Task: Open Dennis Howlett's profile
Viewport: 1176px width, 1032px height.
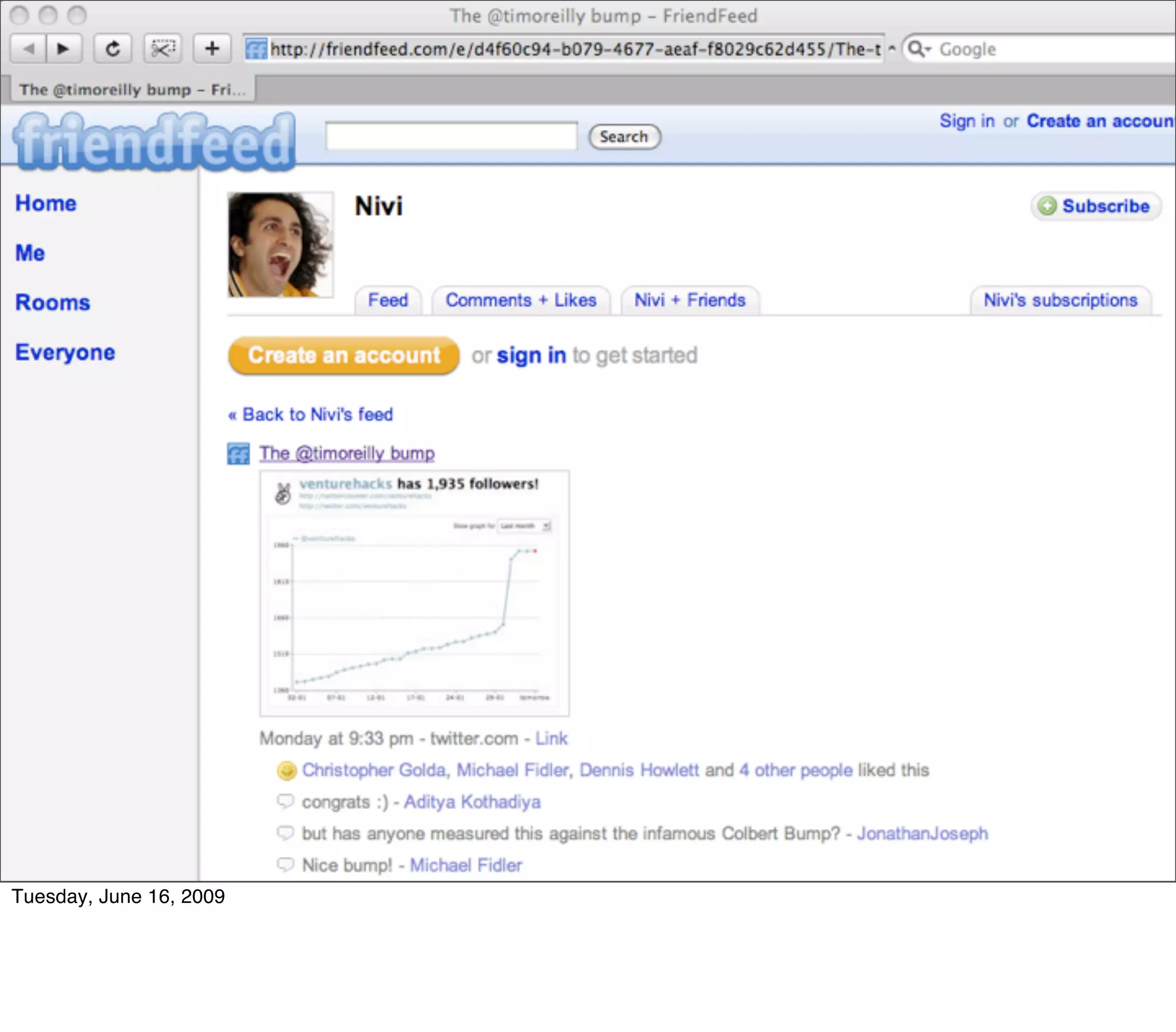Action: click(639, 770)
